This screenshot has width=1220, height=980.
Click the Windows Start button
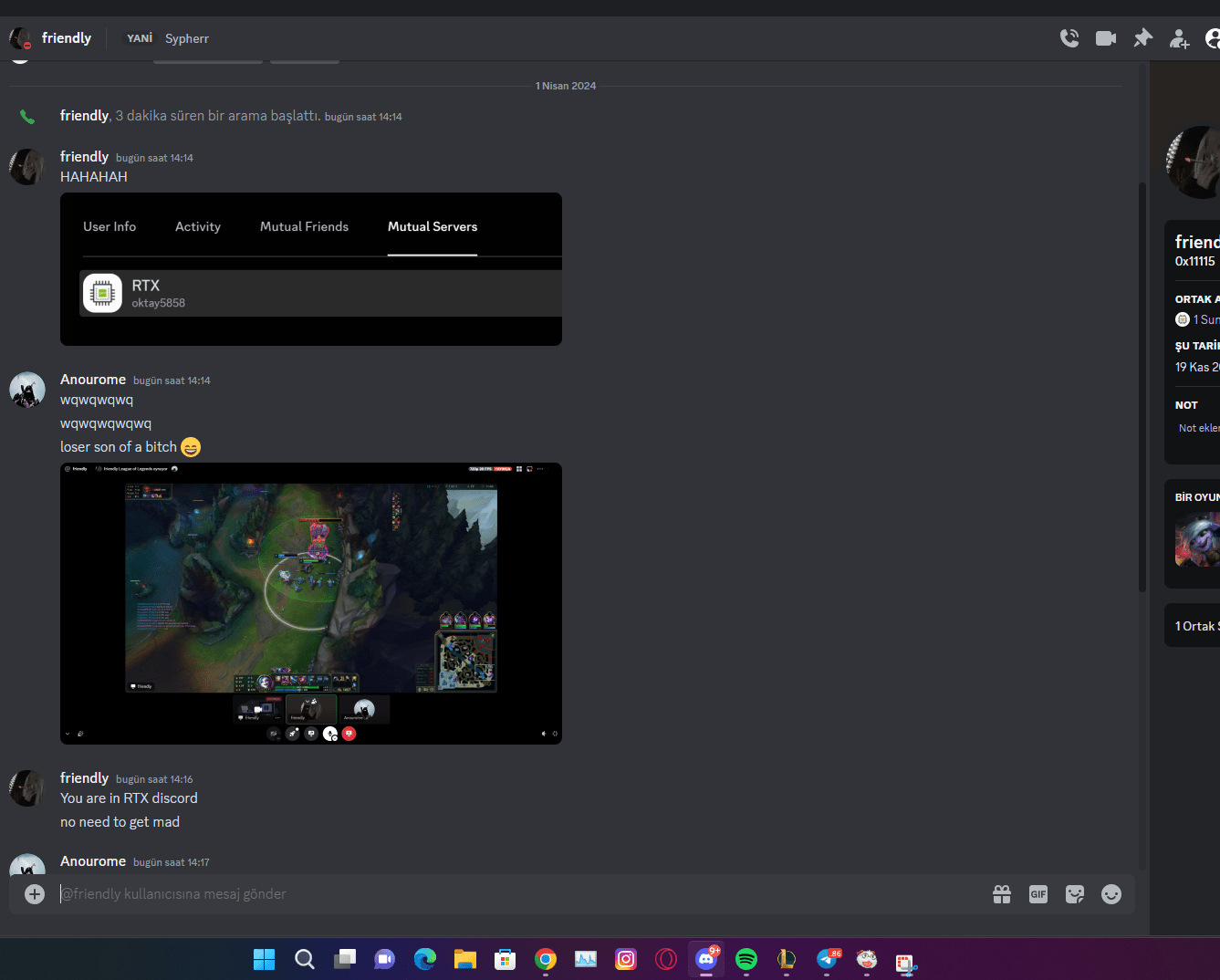coord(265,959)
